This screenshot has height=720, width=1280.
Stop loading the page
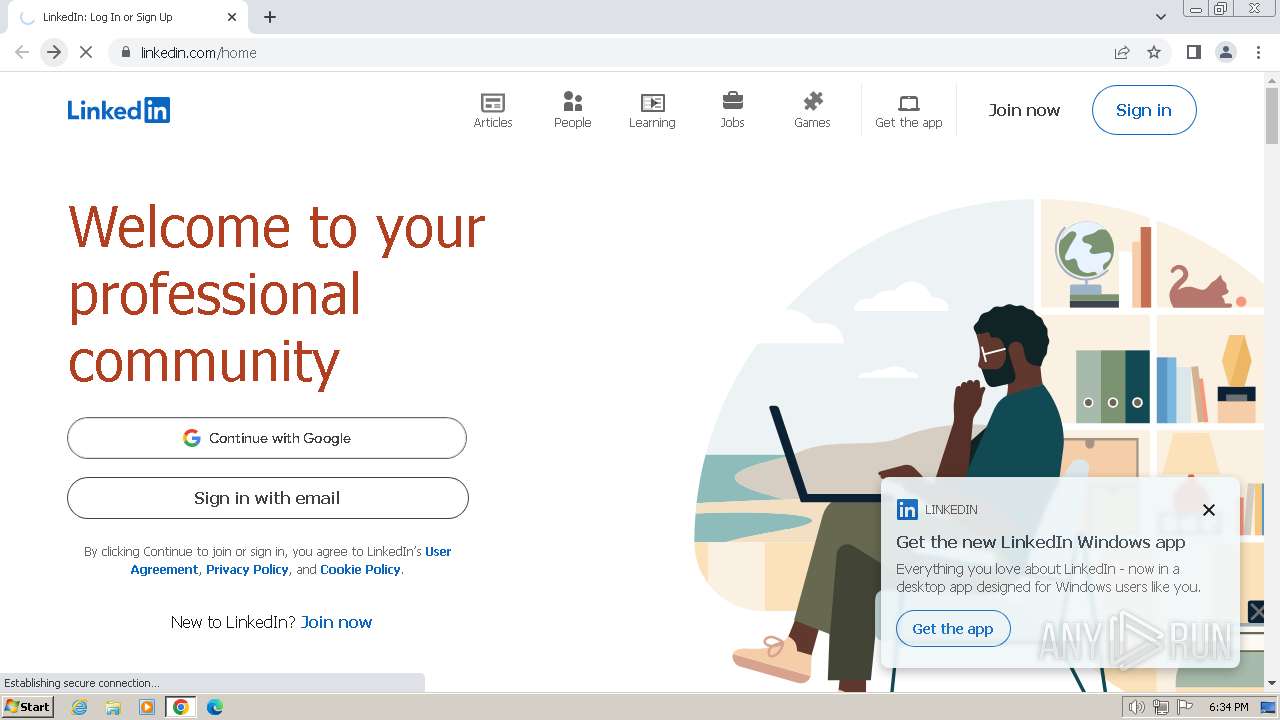tap(86, 52)
